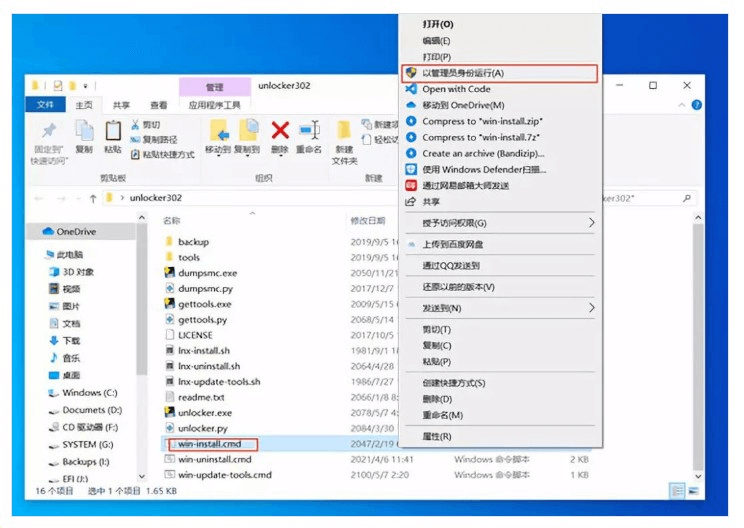Expand the 发送到(N) submenu arrow

(591, 308)
